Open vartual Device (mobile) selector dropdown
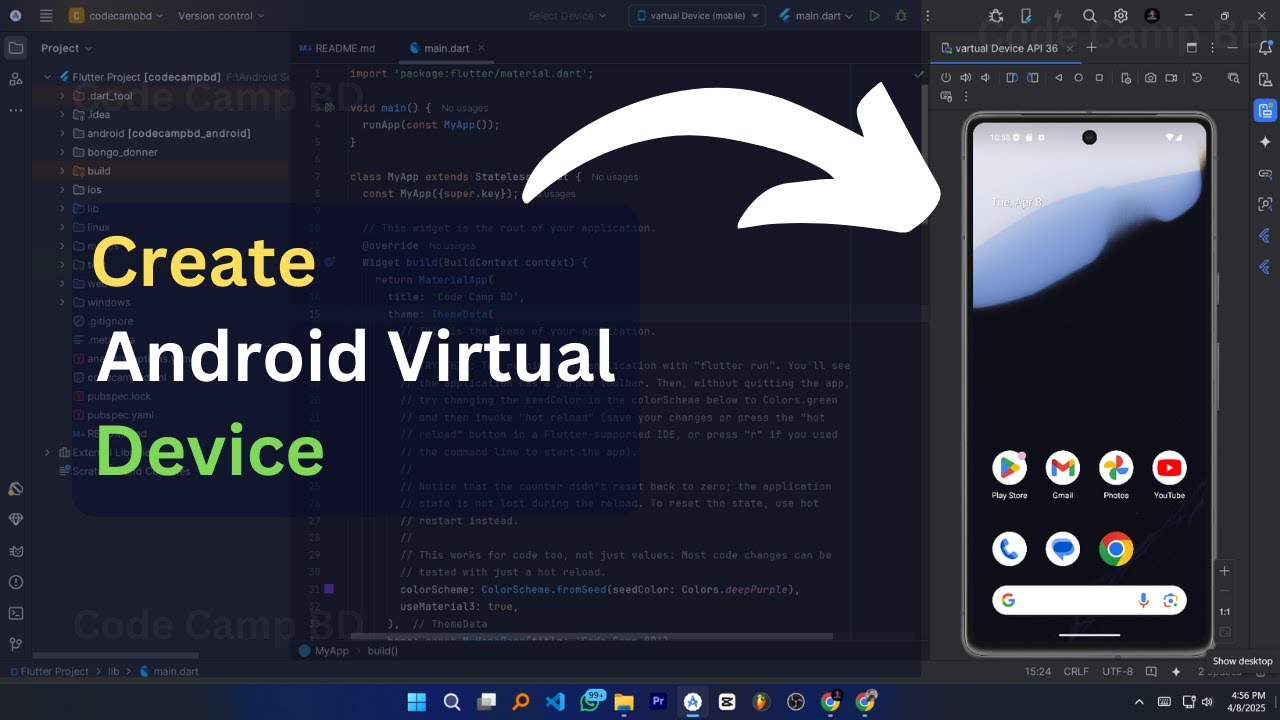The height and width of the screenshot is (720, 1280). 697,16
